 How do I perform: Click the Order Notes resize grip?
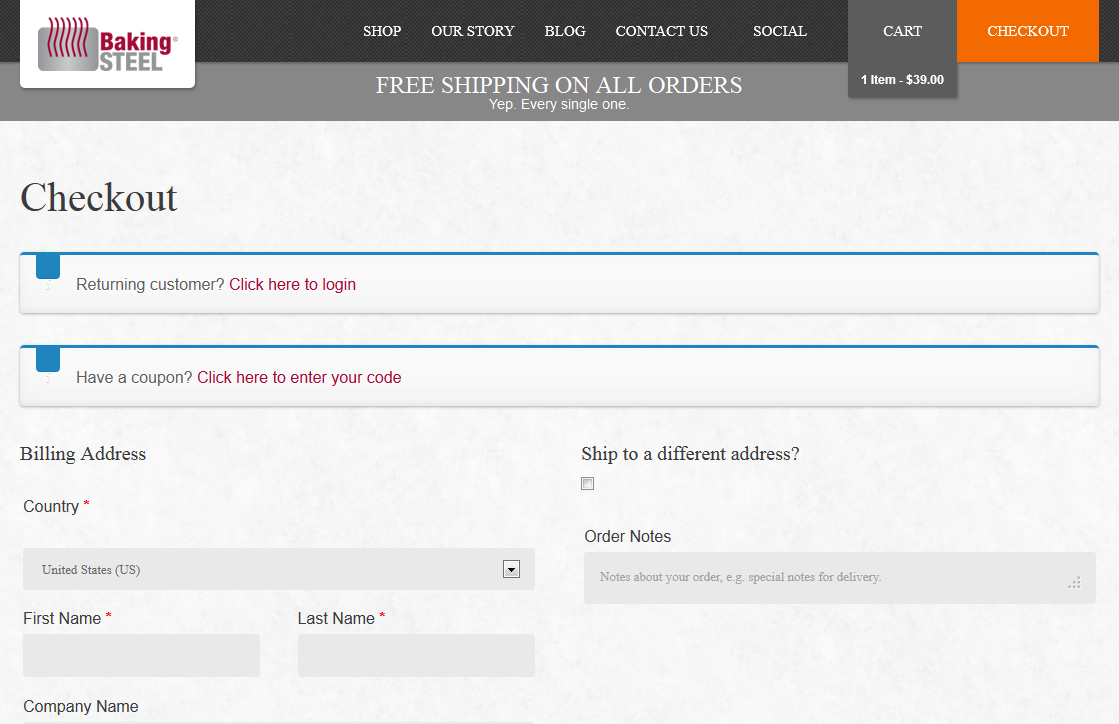click(x=1074, y=582)
